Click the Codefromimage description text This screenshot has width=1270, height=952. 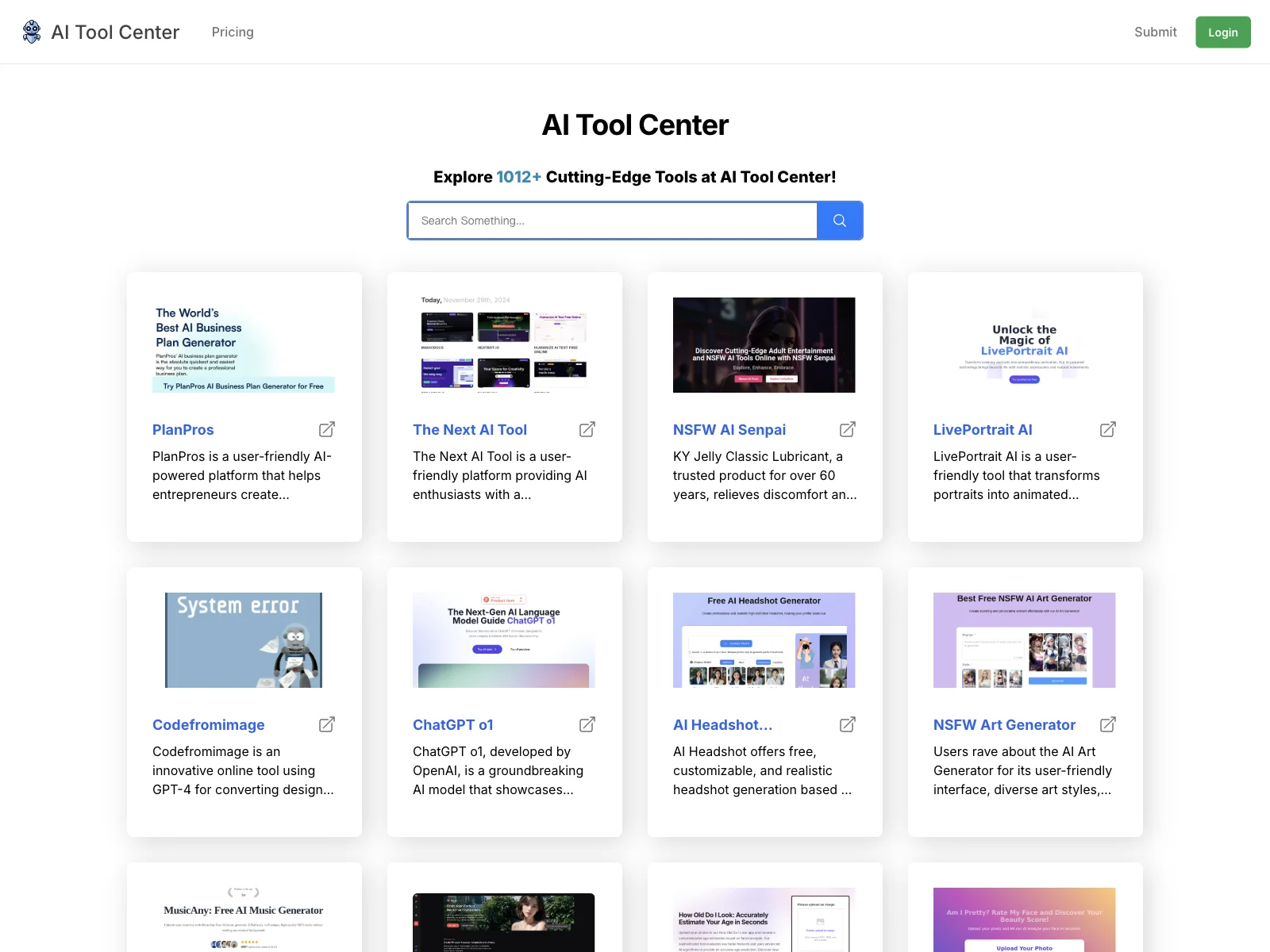[x=243, y=770]
